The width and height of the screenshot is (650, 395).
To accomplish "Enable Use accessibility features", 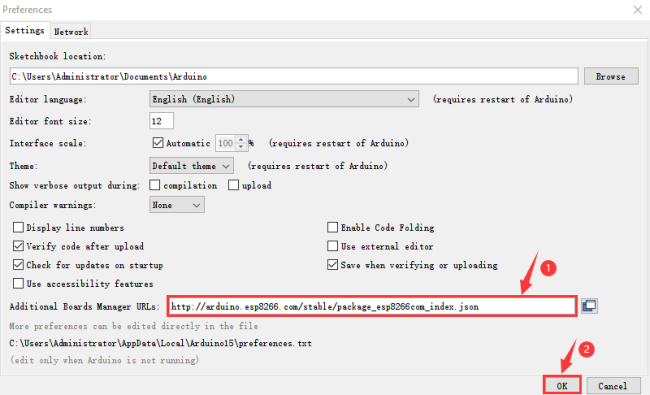I will tap(18, 284).
